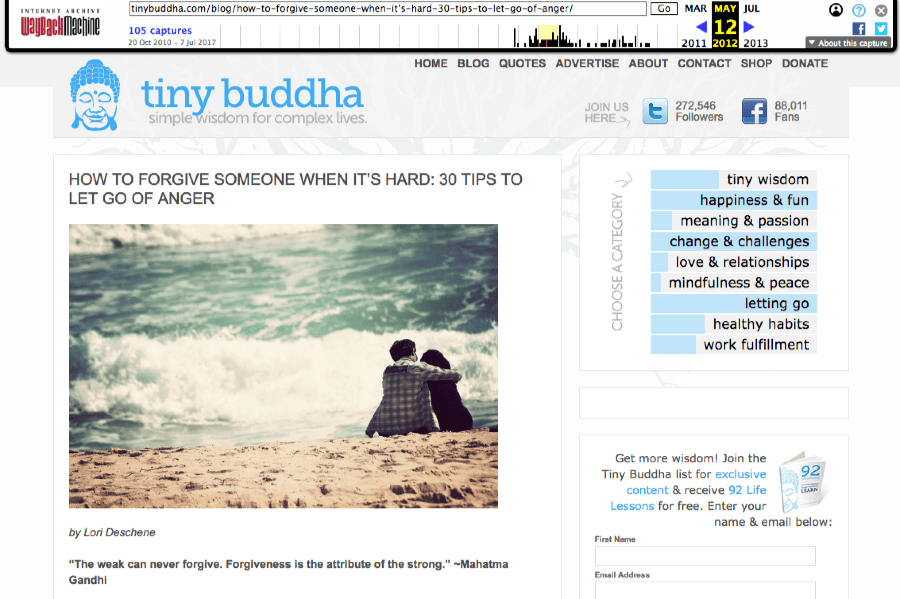Click the Twitter bird icon beside followers count
Viewport: 900px width, 599px height.
(655, 111)
